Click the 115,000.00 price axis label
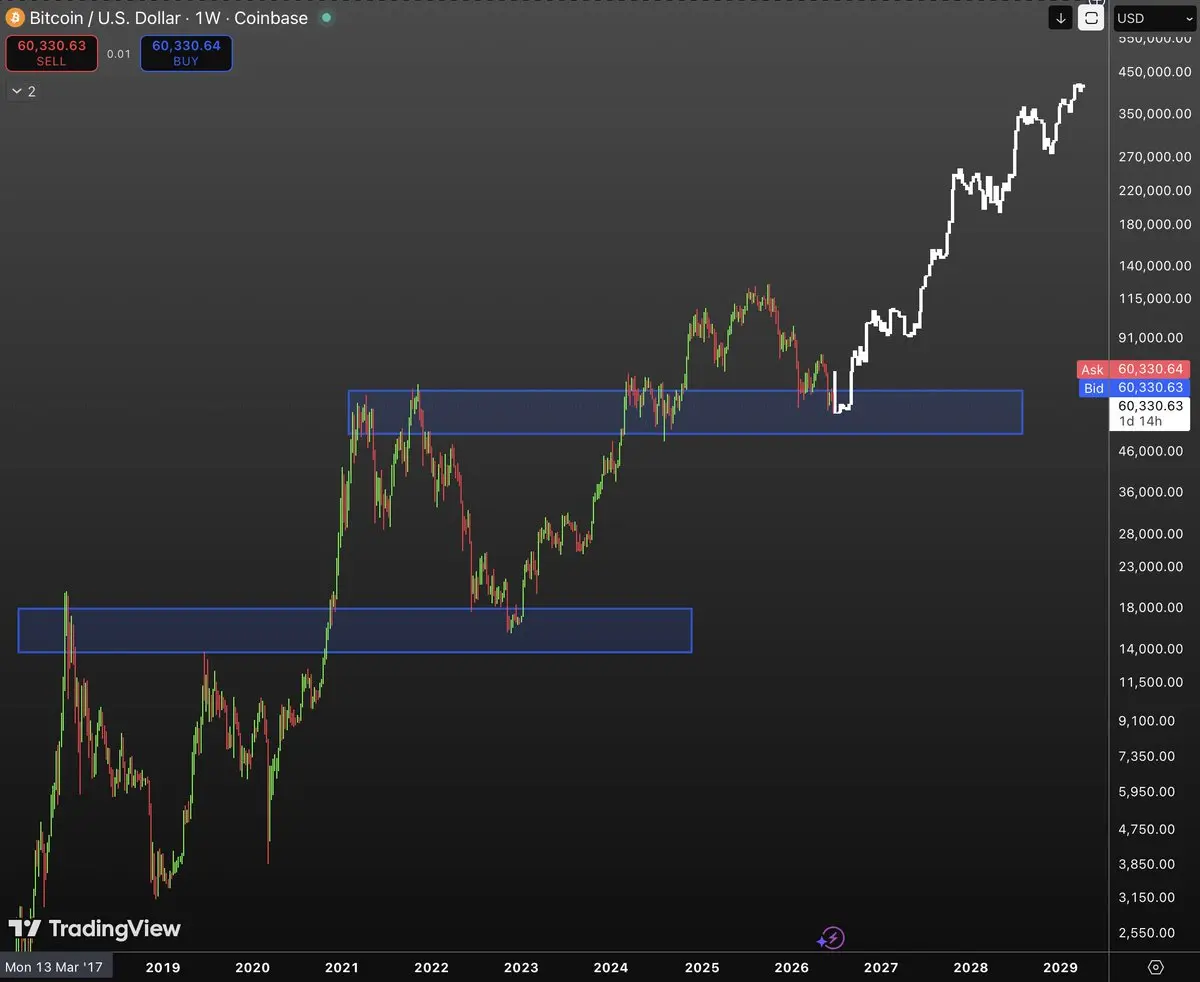This screenshot has height=982, width=1200. coord(1154,298)
